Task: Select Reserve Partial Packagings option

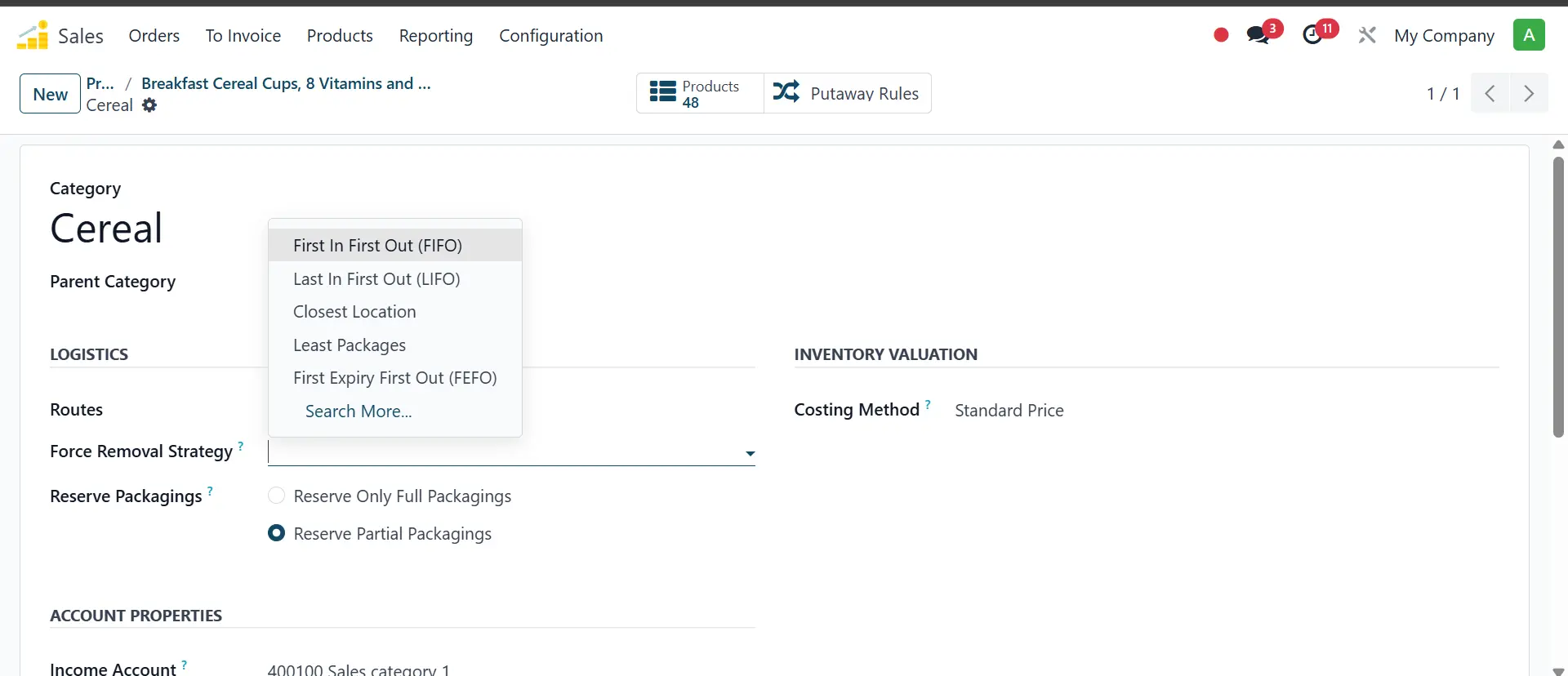Action: [x=277, y=534]
